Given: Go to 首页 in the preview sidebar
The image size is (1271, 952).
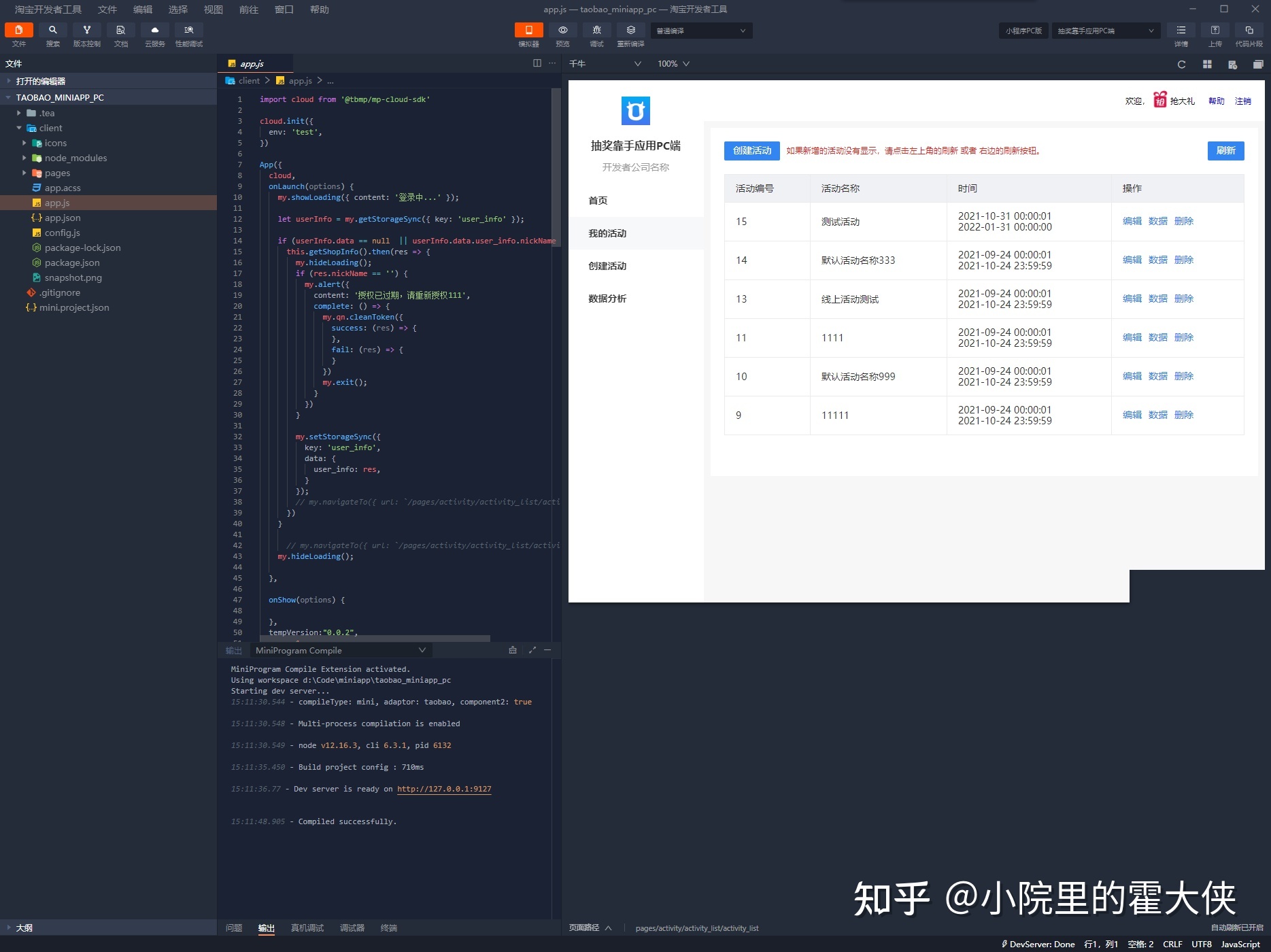Looking at the screenshot, I should [598, 201].
